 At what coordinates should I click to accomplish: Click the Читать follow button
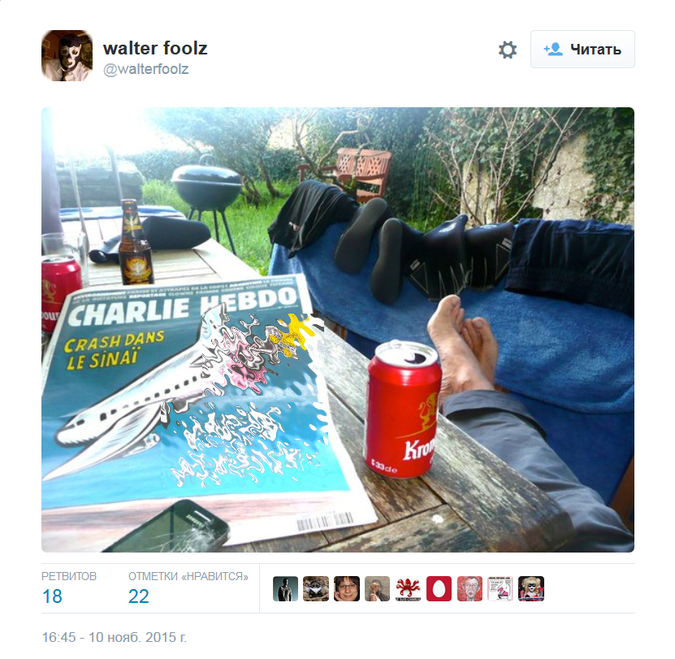click(x=582, y=49)
